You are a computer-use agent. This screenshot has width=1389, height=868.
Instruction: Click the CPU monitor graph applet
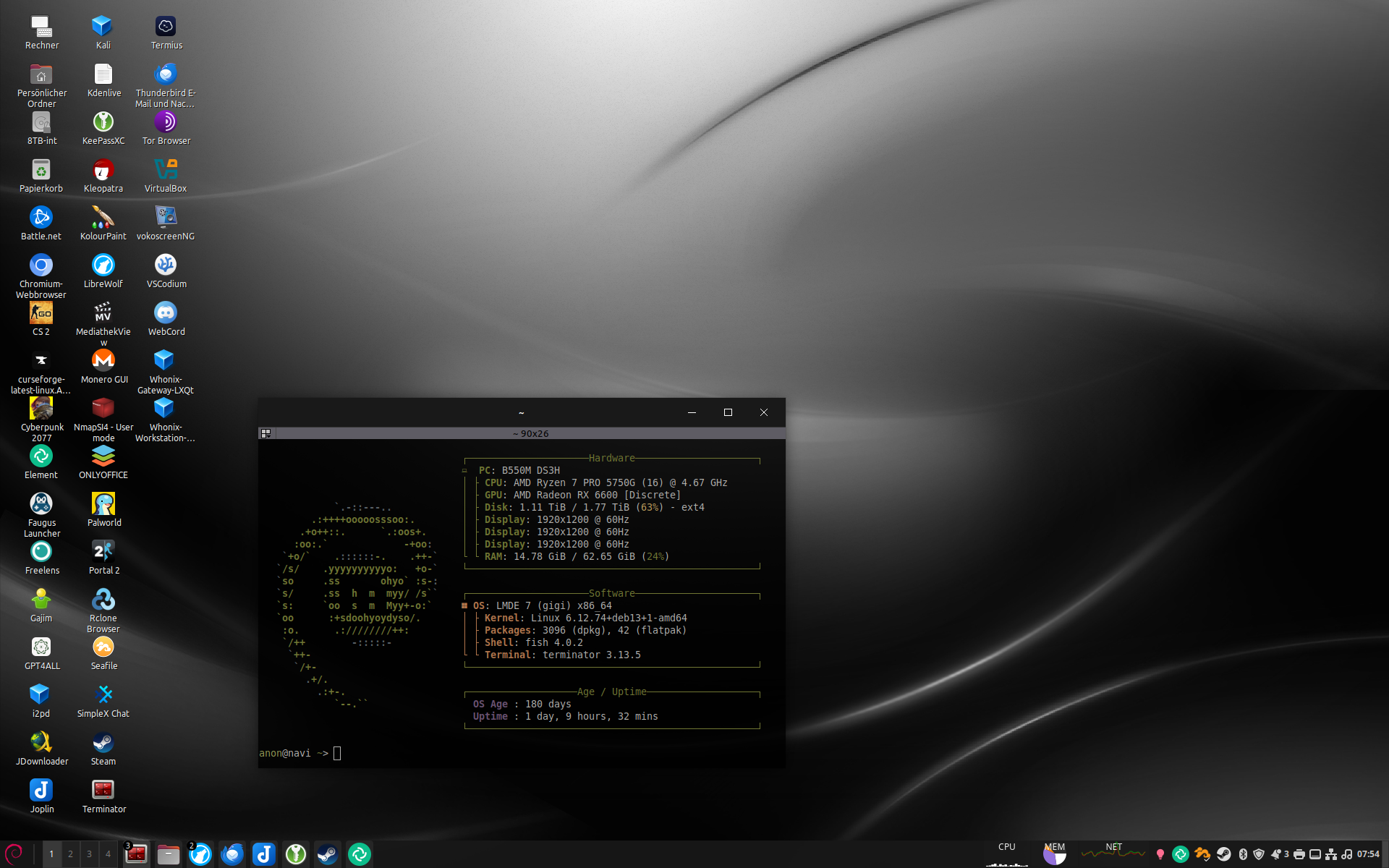pyautogui.click(x=1006, y=854)
